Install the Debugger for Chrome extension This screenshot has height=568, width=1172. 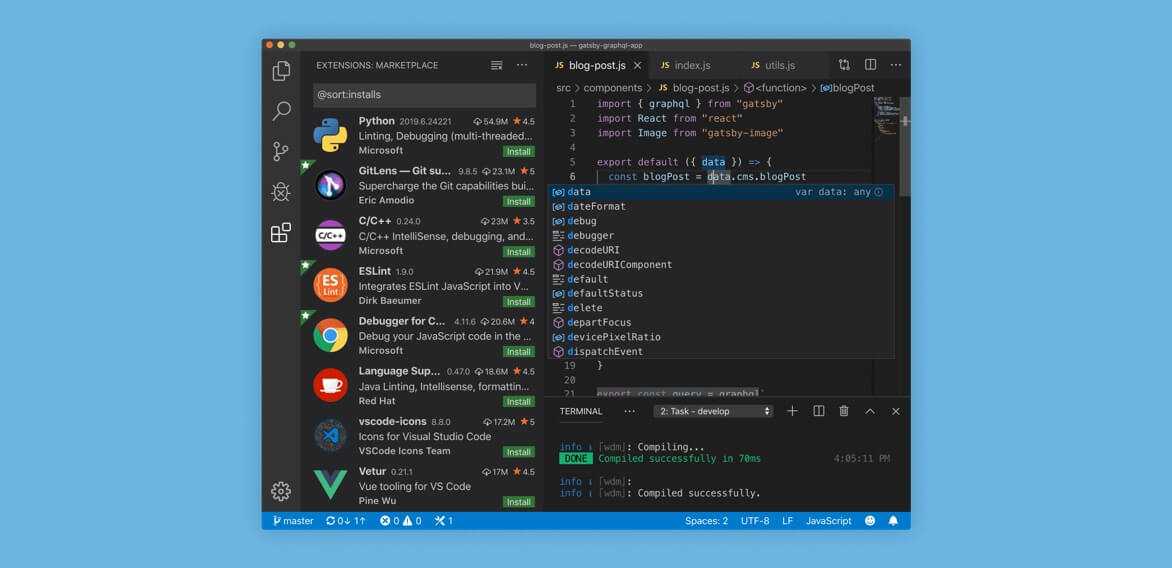tap(519, 352)
